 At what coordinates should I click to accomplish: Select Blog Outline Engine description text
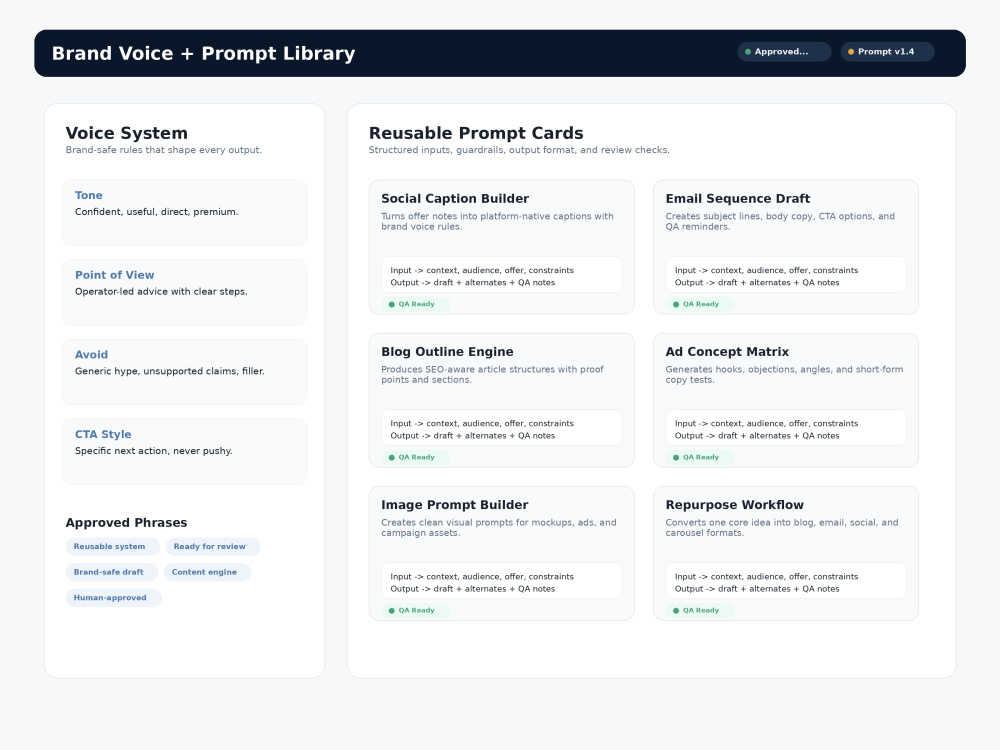point(492,374)
